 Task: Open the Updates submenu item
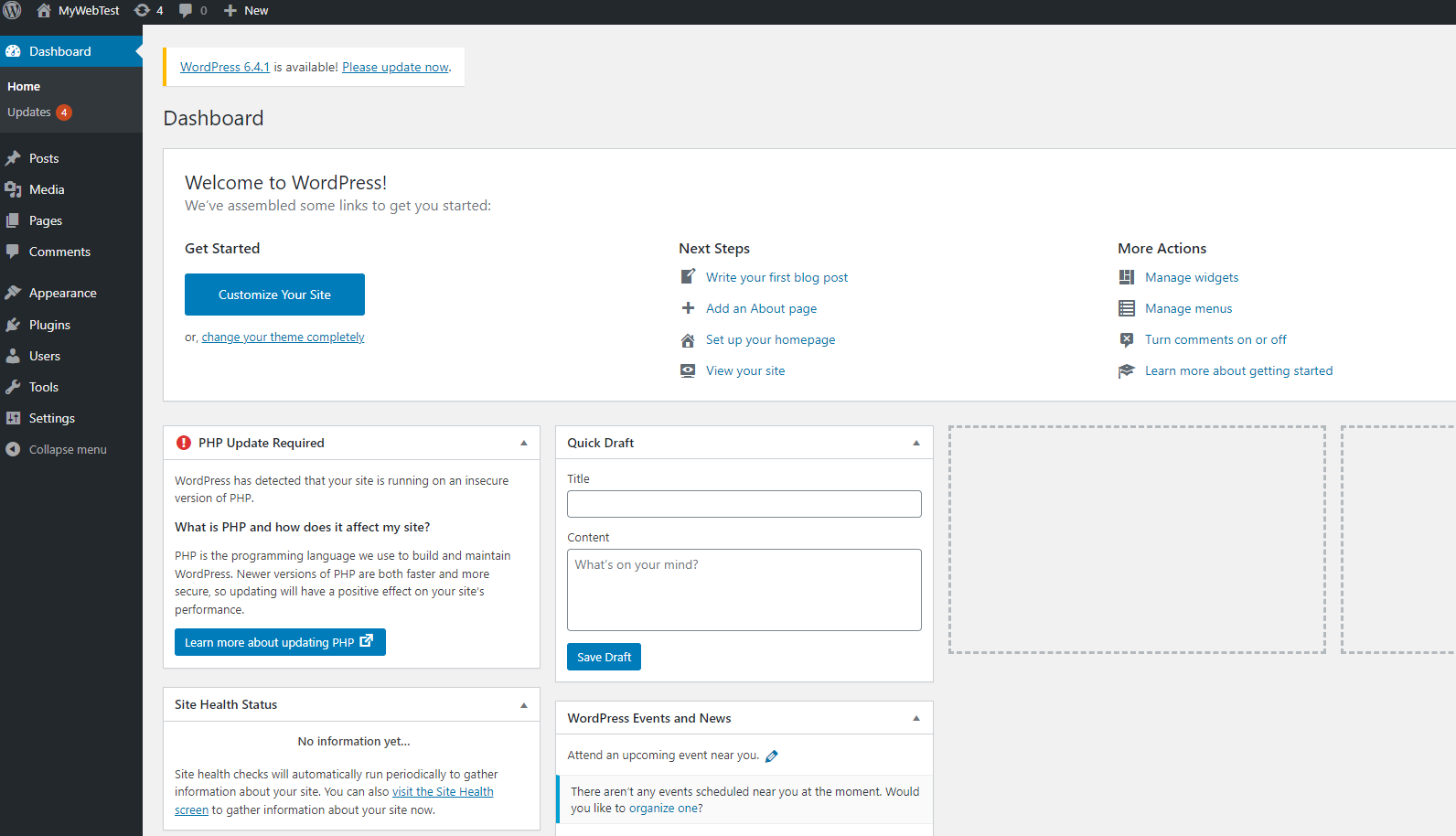(x=29, y=113)
